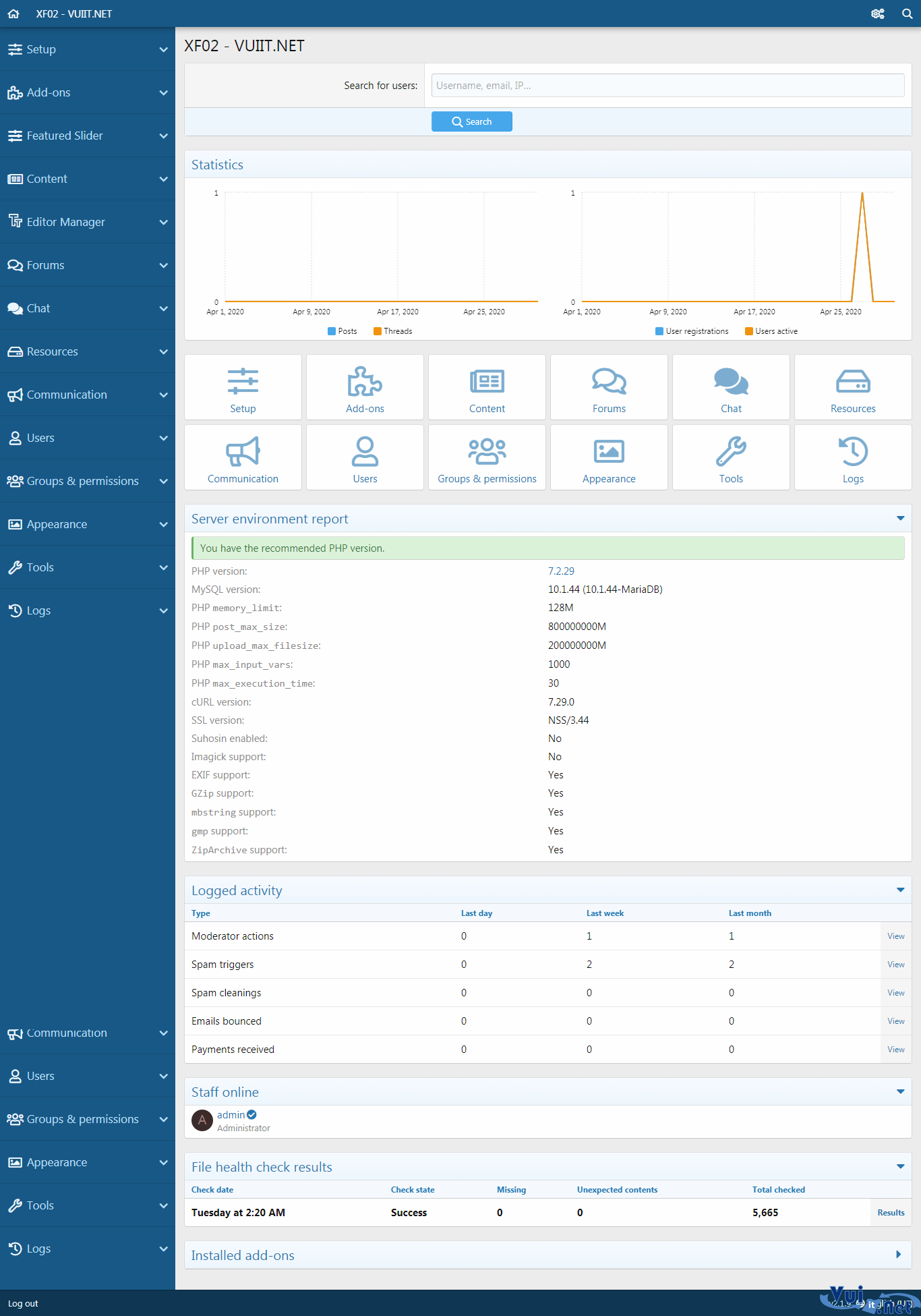The height and width of the screenshot is (1316, 921).
Task: Open file health check Results link
Action: [x=891, y=1213]
